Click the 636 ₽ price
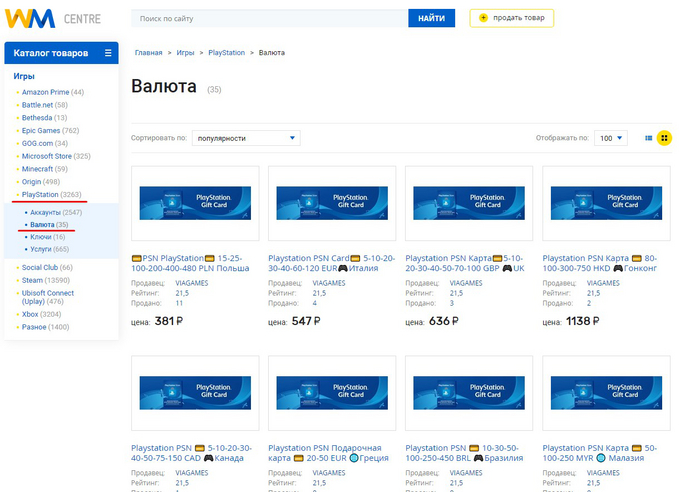700x492 pixels. (443, 321)
